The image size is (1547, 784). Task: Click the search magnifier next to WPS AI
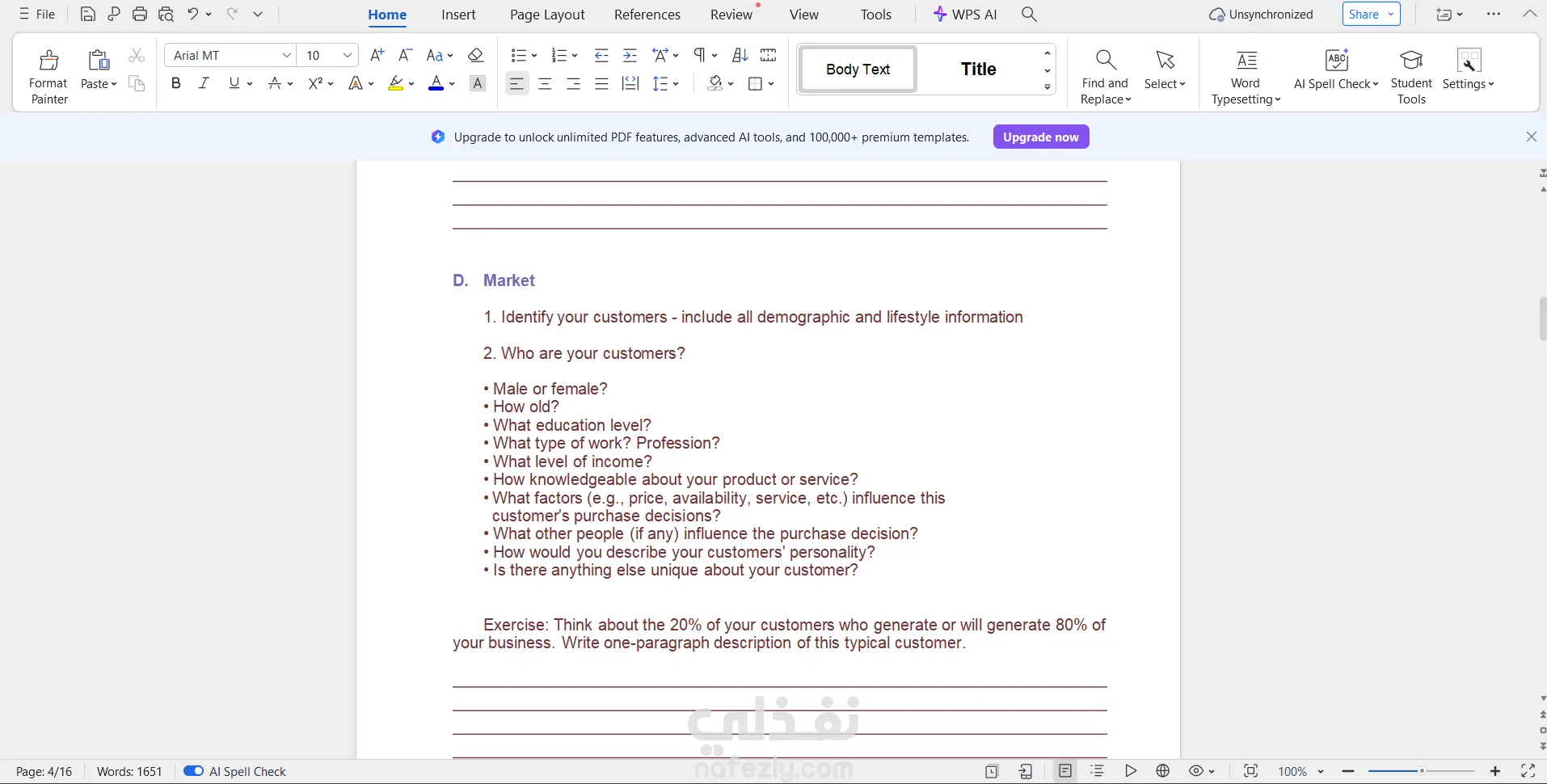(x=1029, y=15)
